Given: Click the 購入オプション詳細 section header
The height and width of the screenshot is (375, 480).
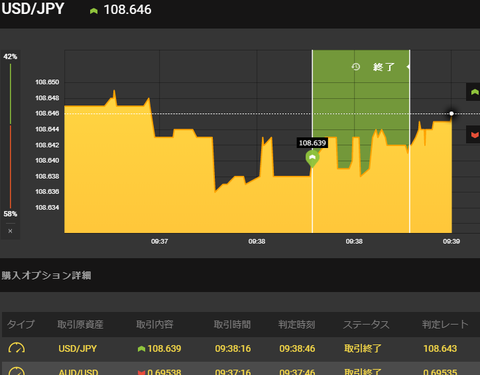Looking at the screenshot, I should (46, 275).
